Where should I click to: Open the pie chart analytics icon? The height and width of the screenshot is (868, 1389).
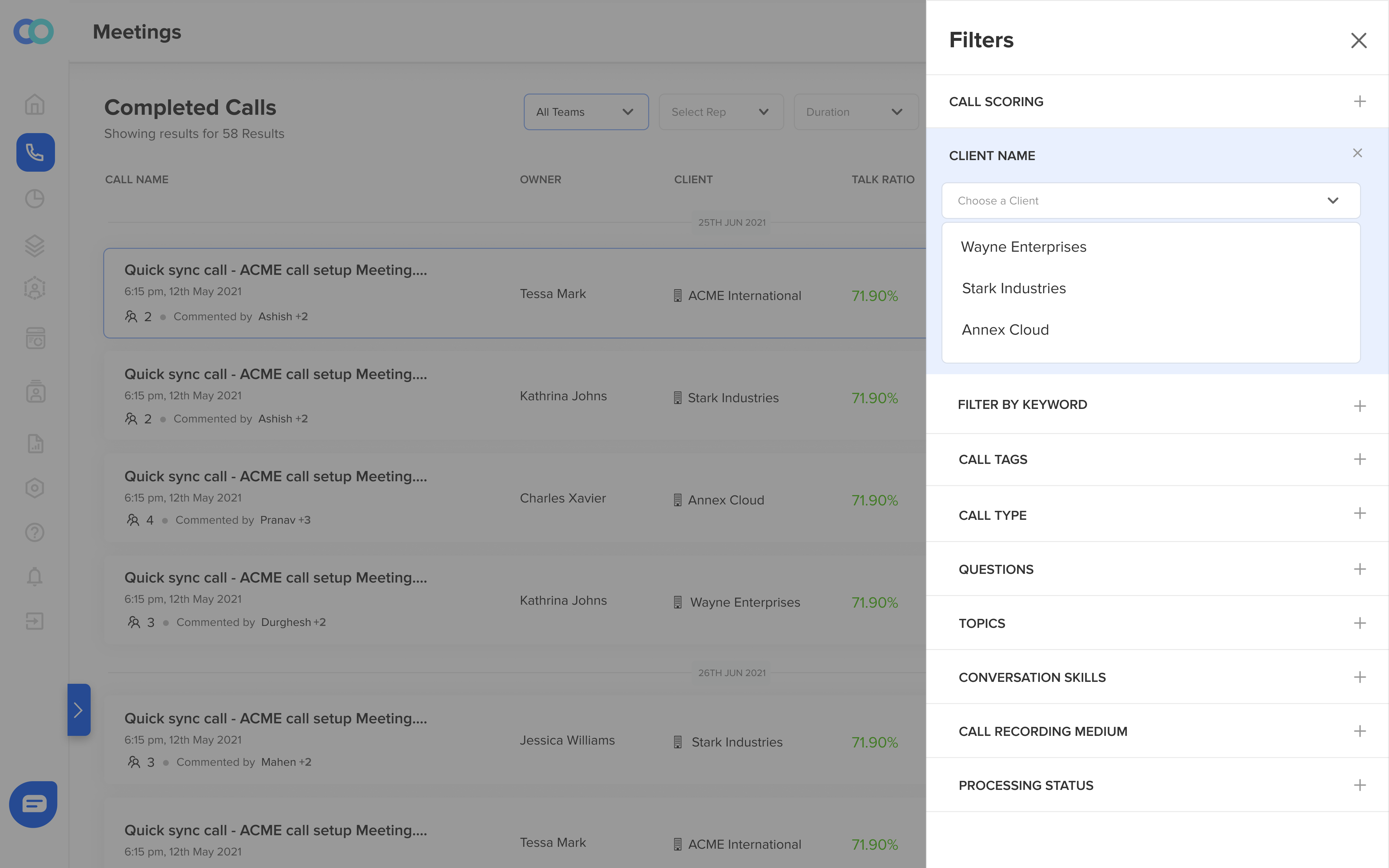(35, 199)
